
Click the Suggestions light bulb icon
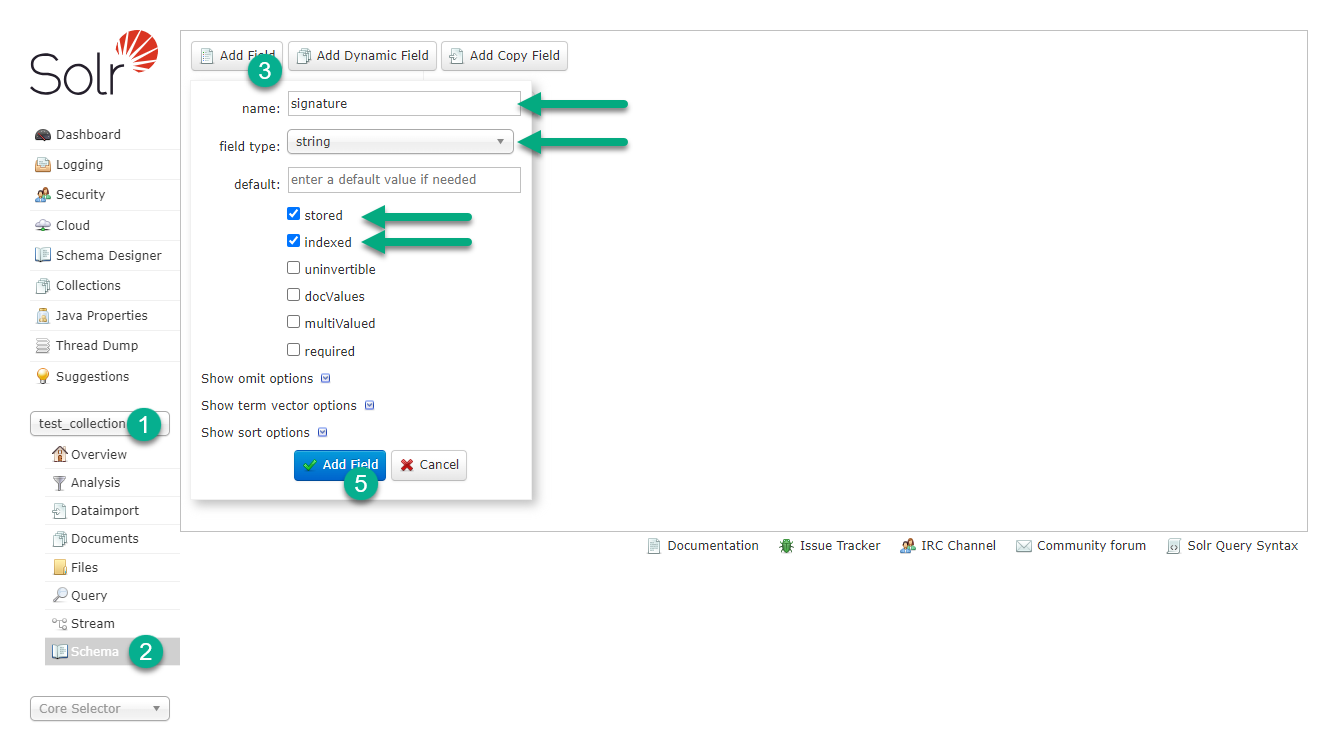(x=42, y=376)
